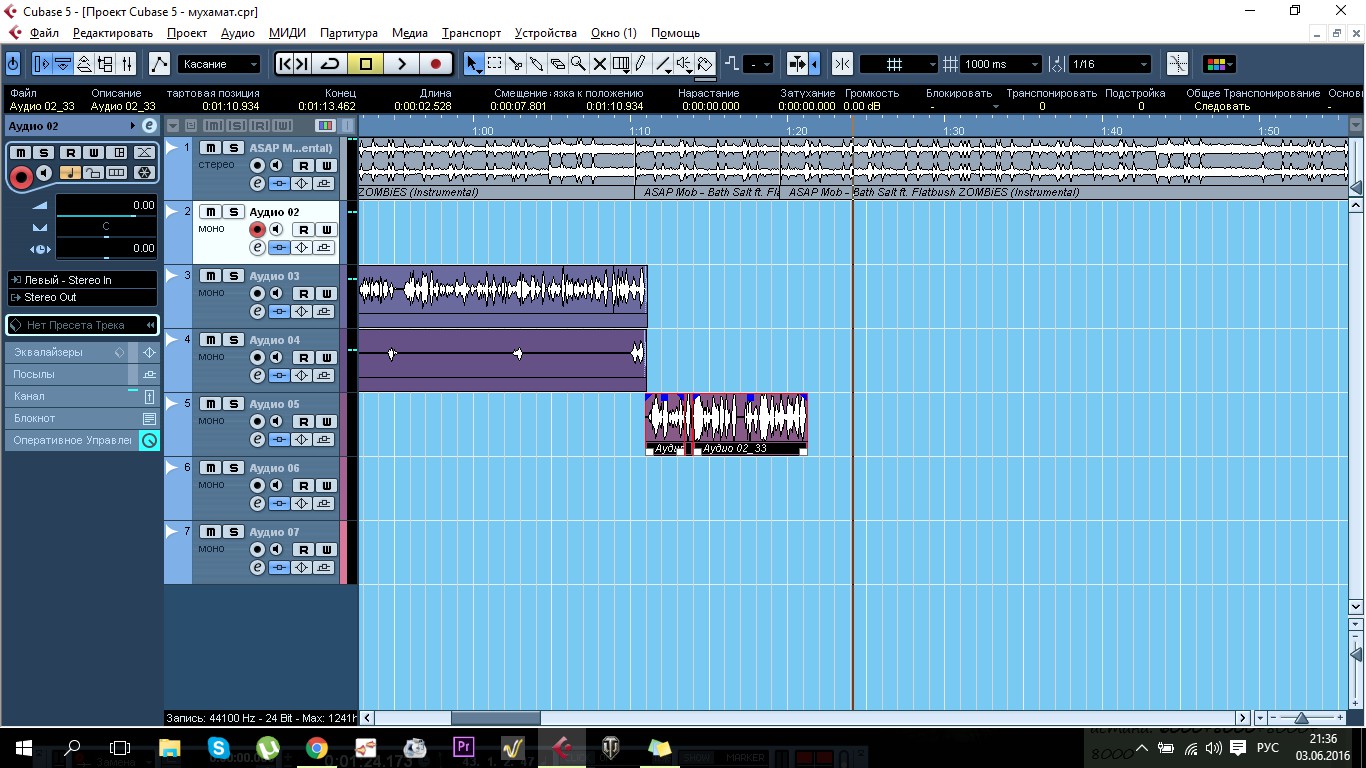Select the Range Selection tool

495,64
